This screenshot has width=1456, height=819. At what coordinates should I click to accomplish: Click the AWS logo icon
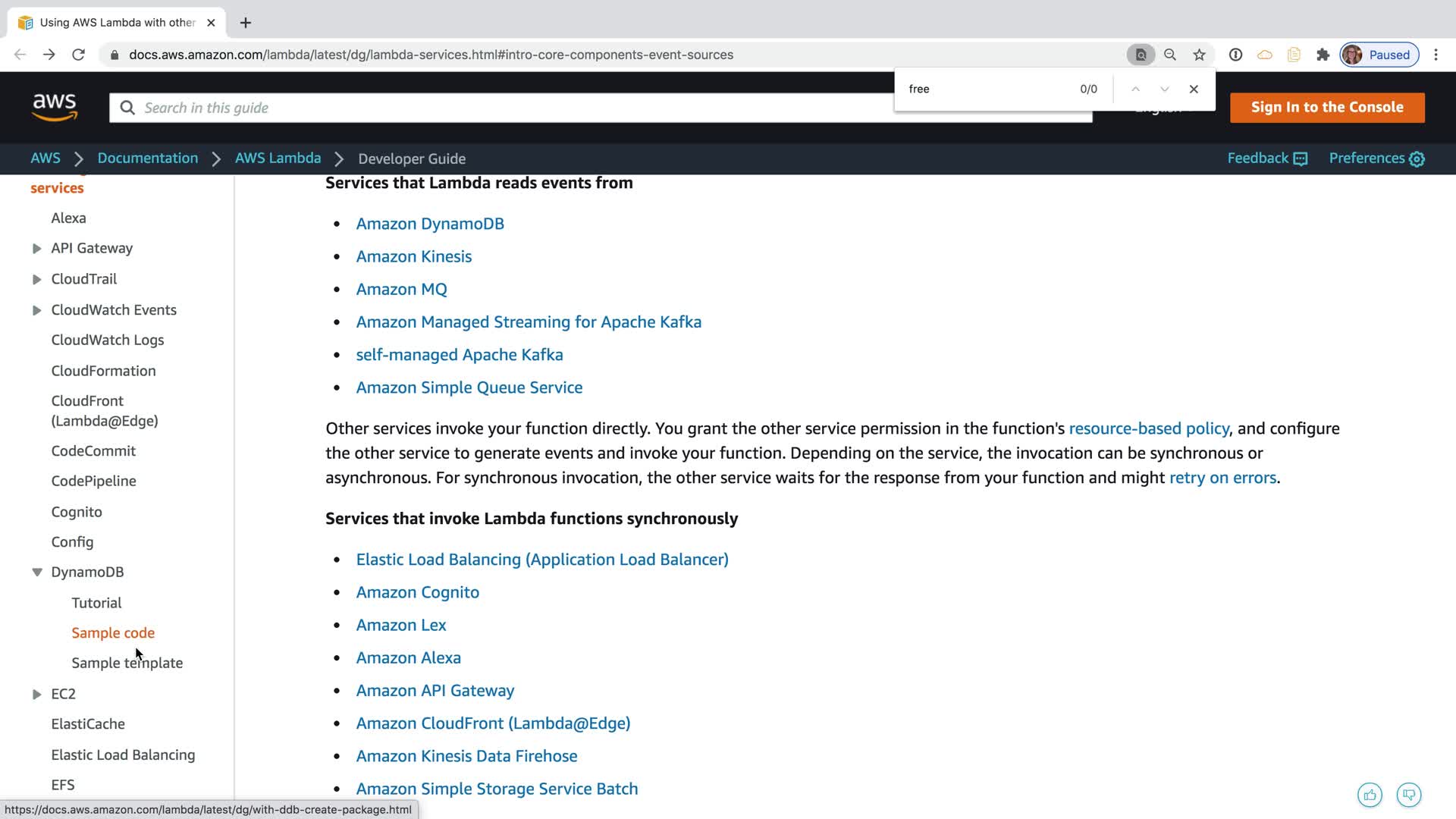coord(55,107)
